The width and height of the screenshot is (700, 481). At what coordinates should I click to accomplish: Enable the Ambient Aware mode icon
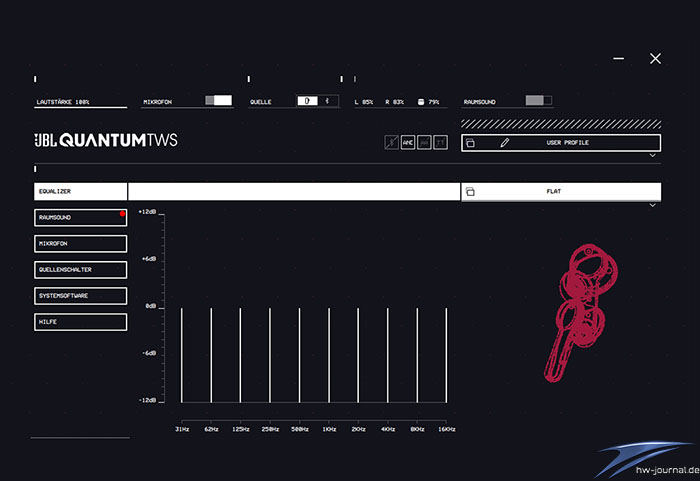click(424, 142)
